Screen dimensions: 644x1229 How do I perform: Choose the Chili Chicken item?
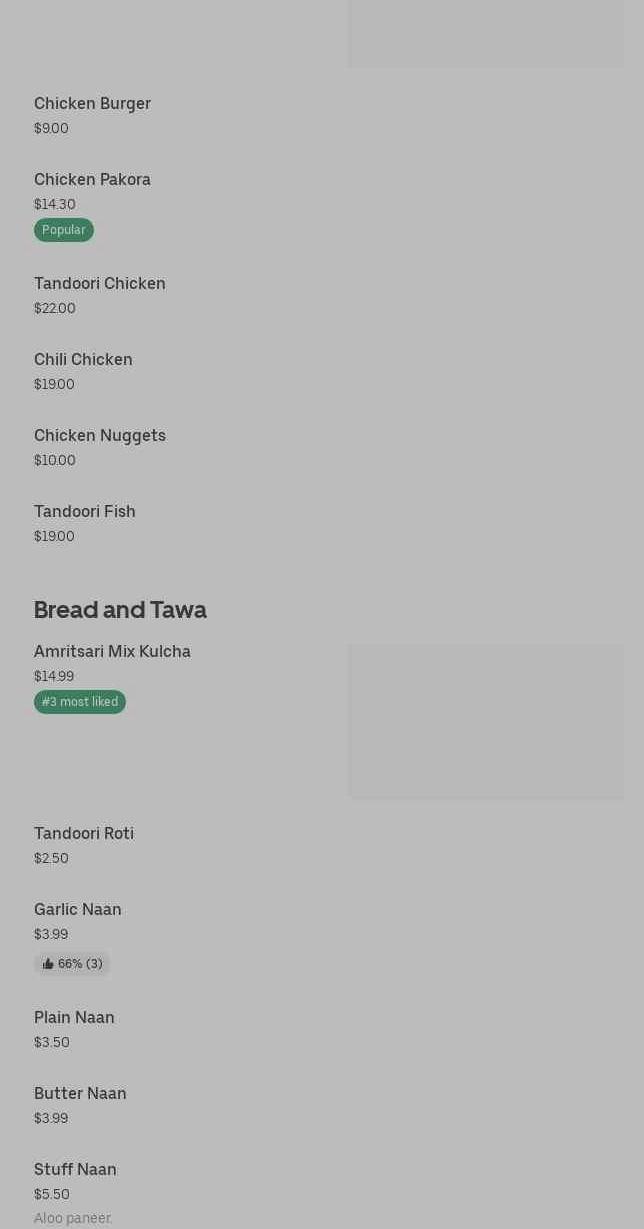(83, 360)
